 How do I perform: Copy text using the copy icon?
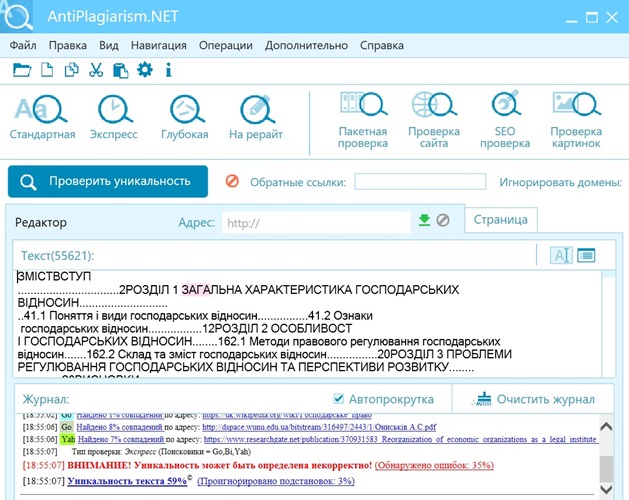click(x=71, y=70)
